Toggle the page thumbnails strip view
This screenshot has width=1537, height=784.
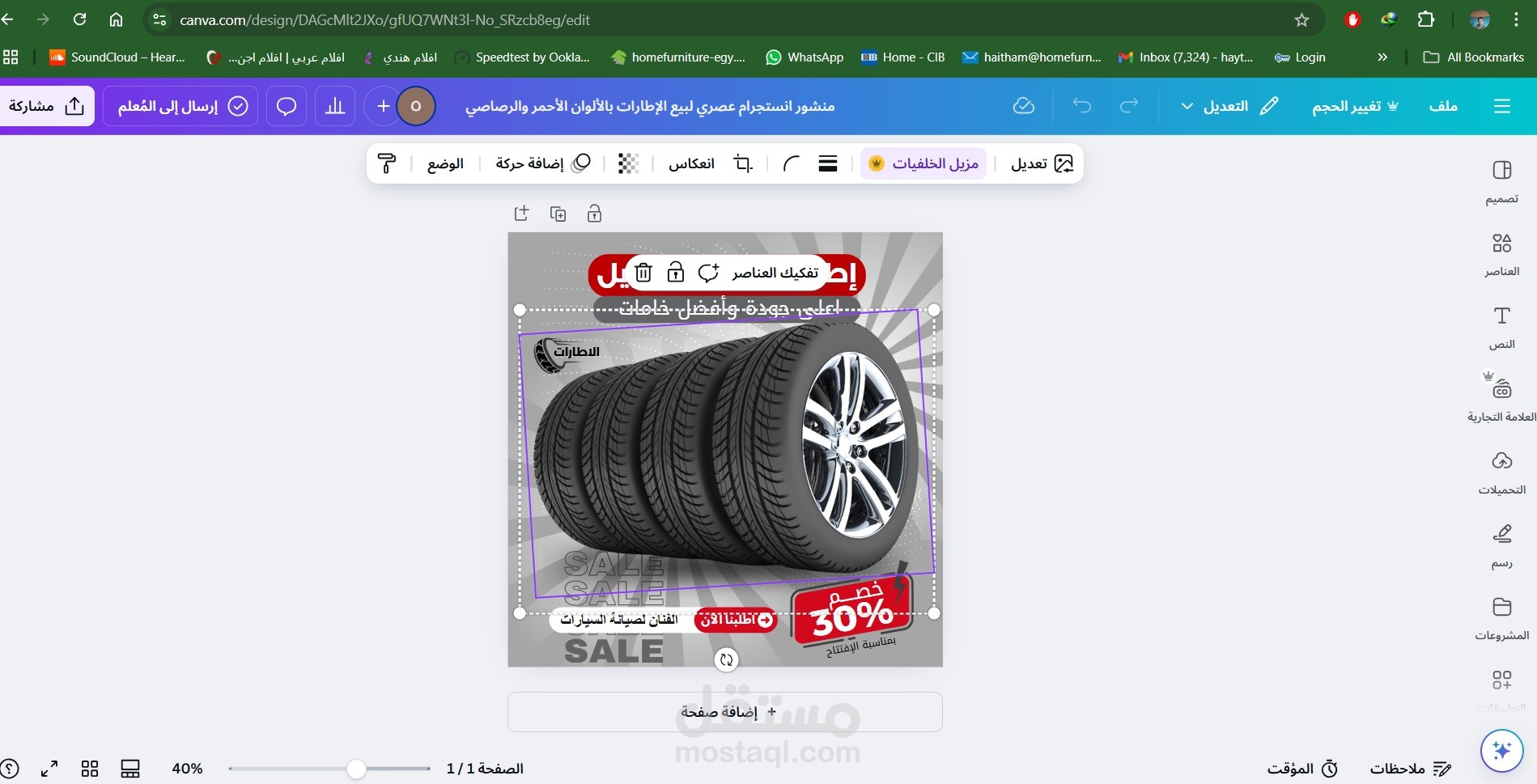click(130, 769)
